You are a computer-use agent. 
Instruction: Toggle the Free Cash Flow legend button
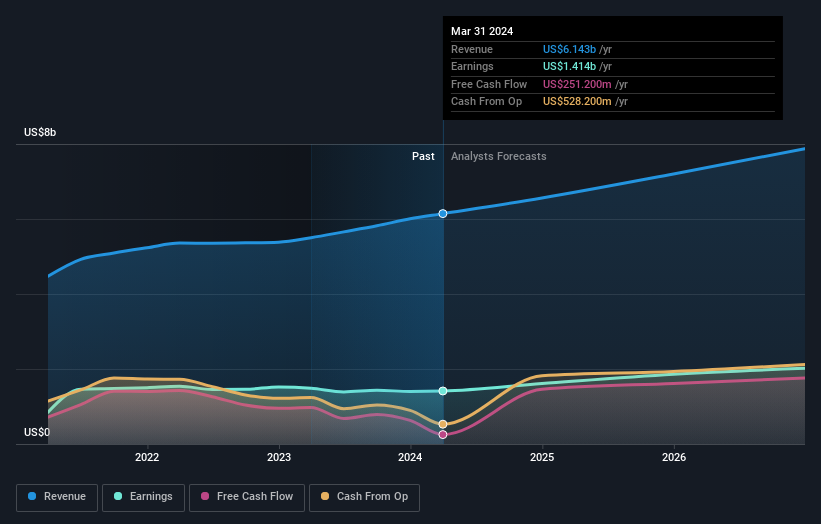[247, 497]
